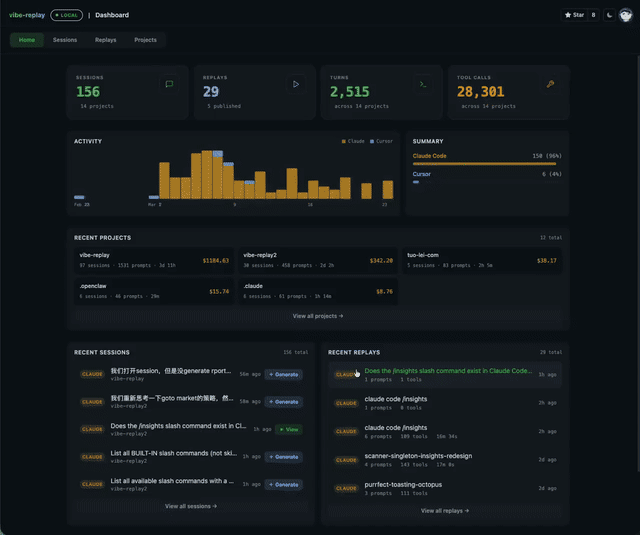Open claude code /insights replay with 0 tools
The height and width of the screenshot is (535, 640).
tap(445, 403)
